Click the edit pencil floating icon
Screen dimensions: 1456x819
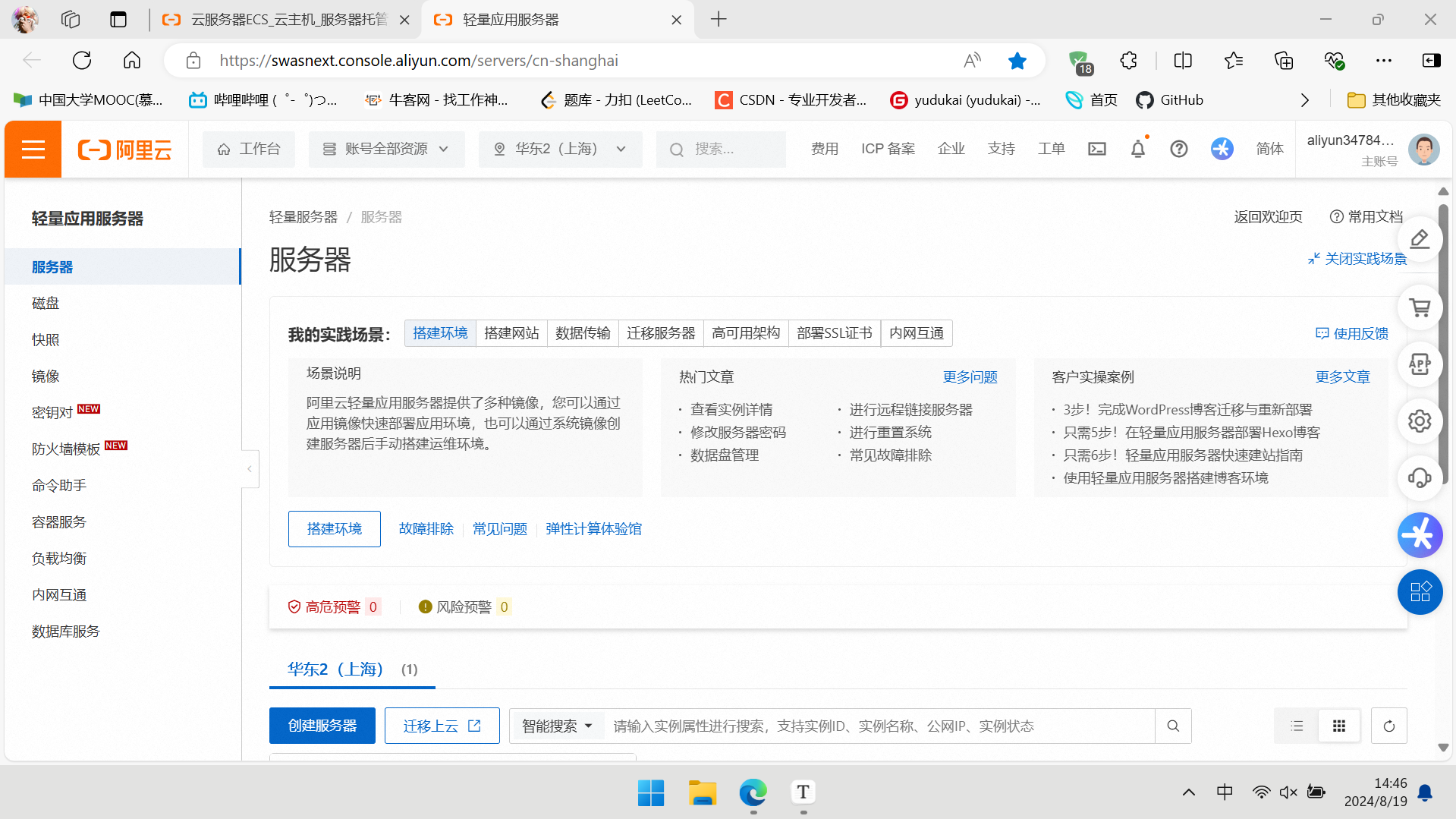[x=1420, y=240]
